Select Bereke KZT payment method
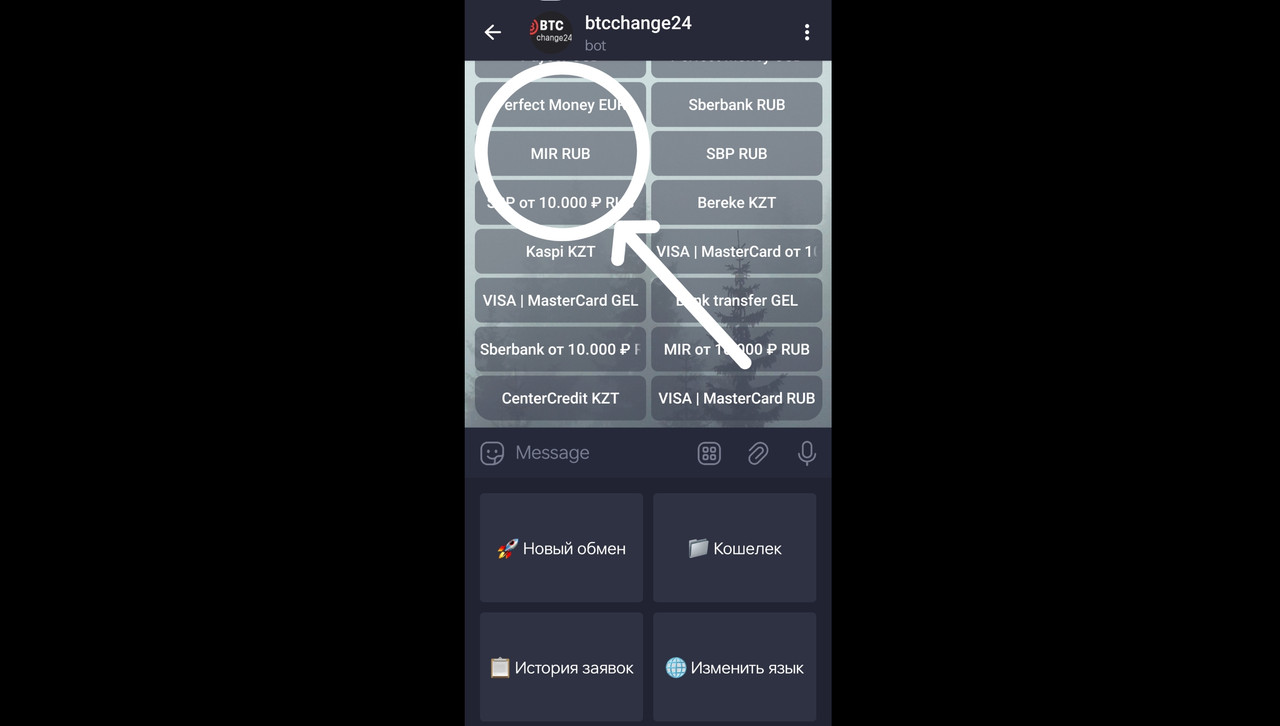 click(x=737, y=202)
